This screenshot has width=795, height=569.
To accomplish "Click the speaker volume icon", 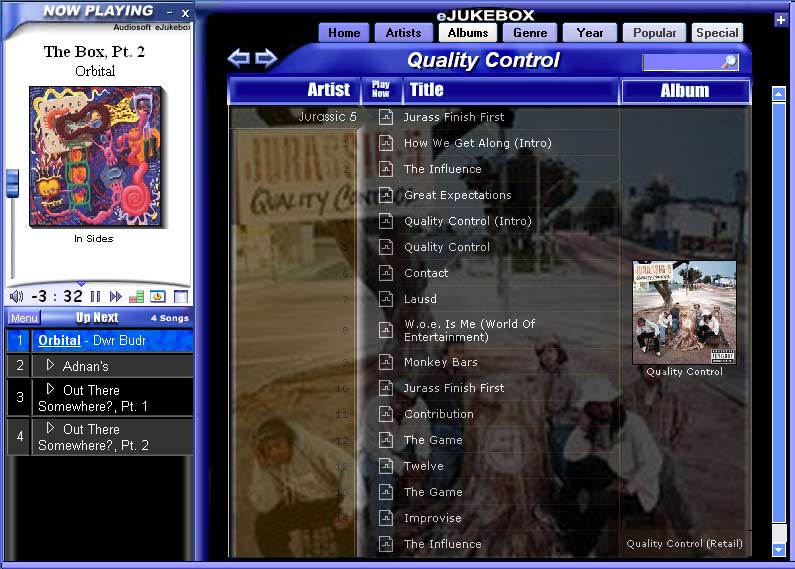I will pos(16,297).
